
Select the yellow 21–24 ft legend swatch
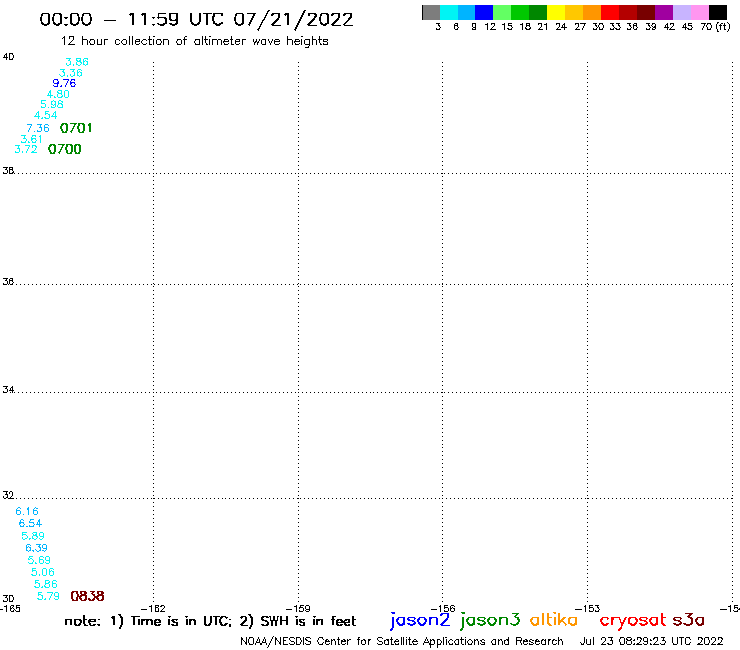pos(556,12)
